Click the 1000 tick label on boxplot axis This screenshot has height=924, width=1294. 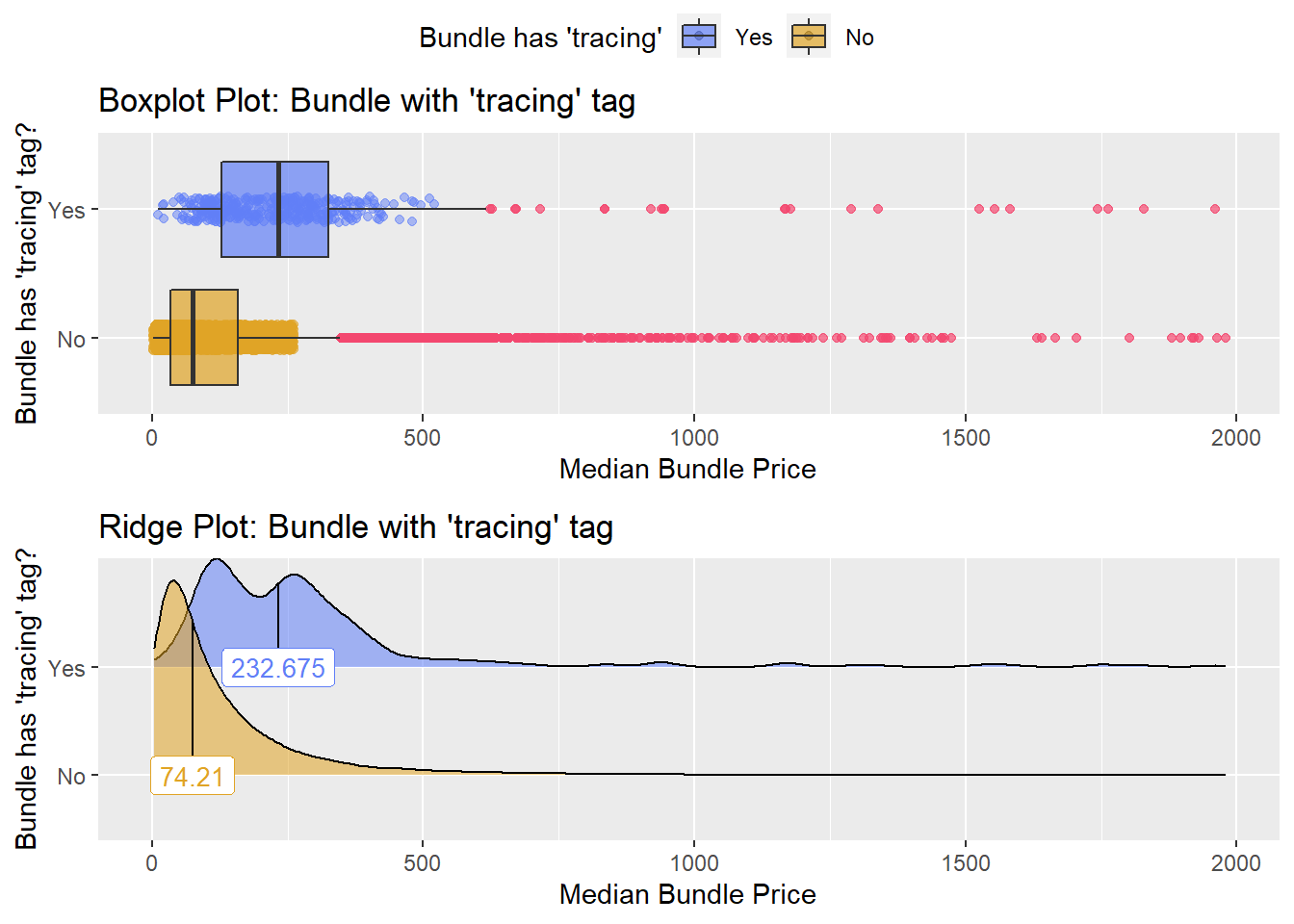pyautogui.click(x=694, y=438)
